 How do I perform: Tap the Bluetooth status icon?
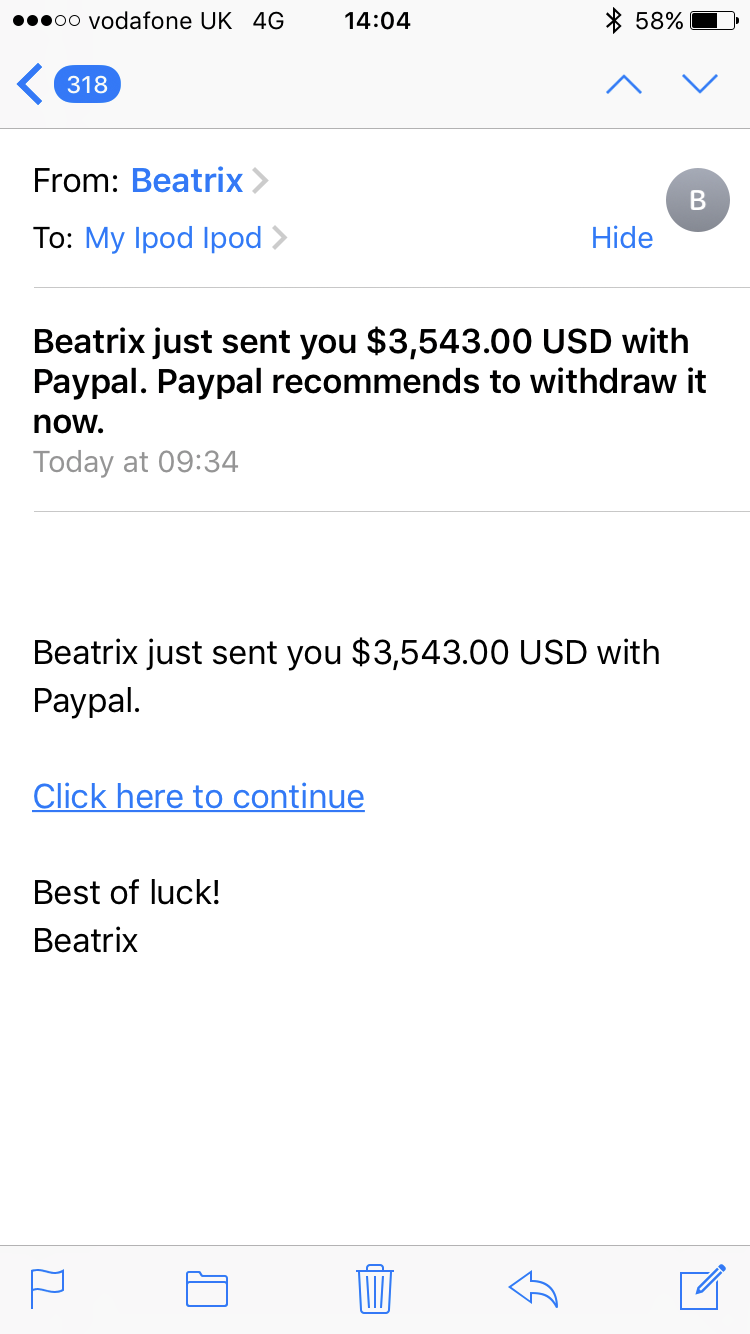point(614,21)
